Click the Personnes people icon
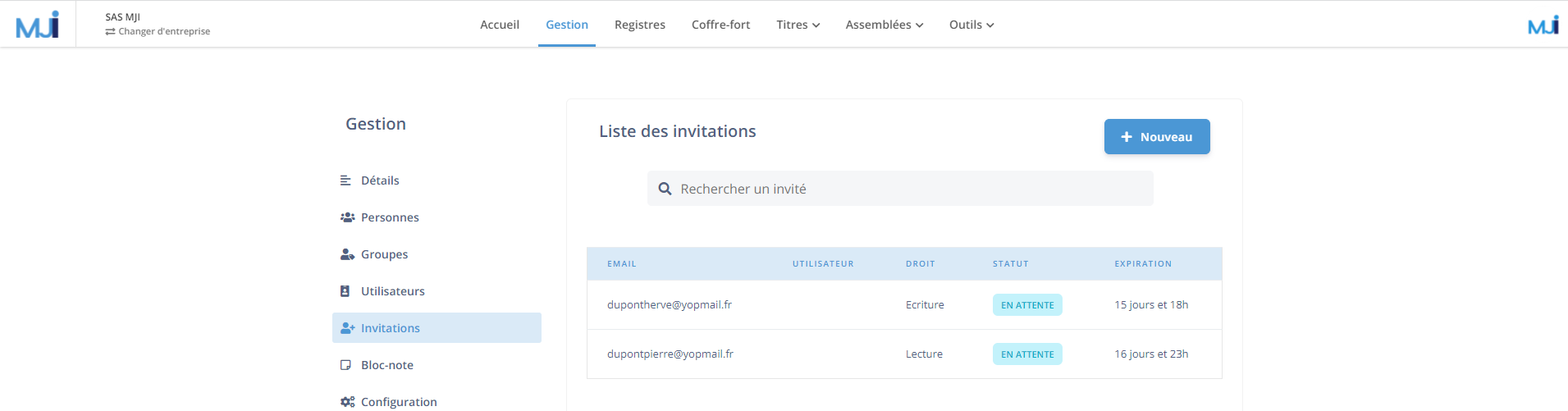Image resolution: width=1568 pixels, height=411 pixels. 348,217
